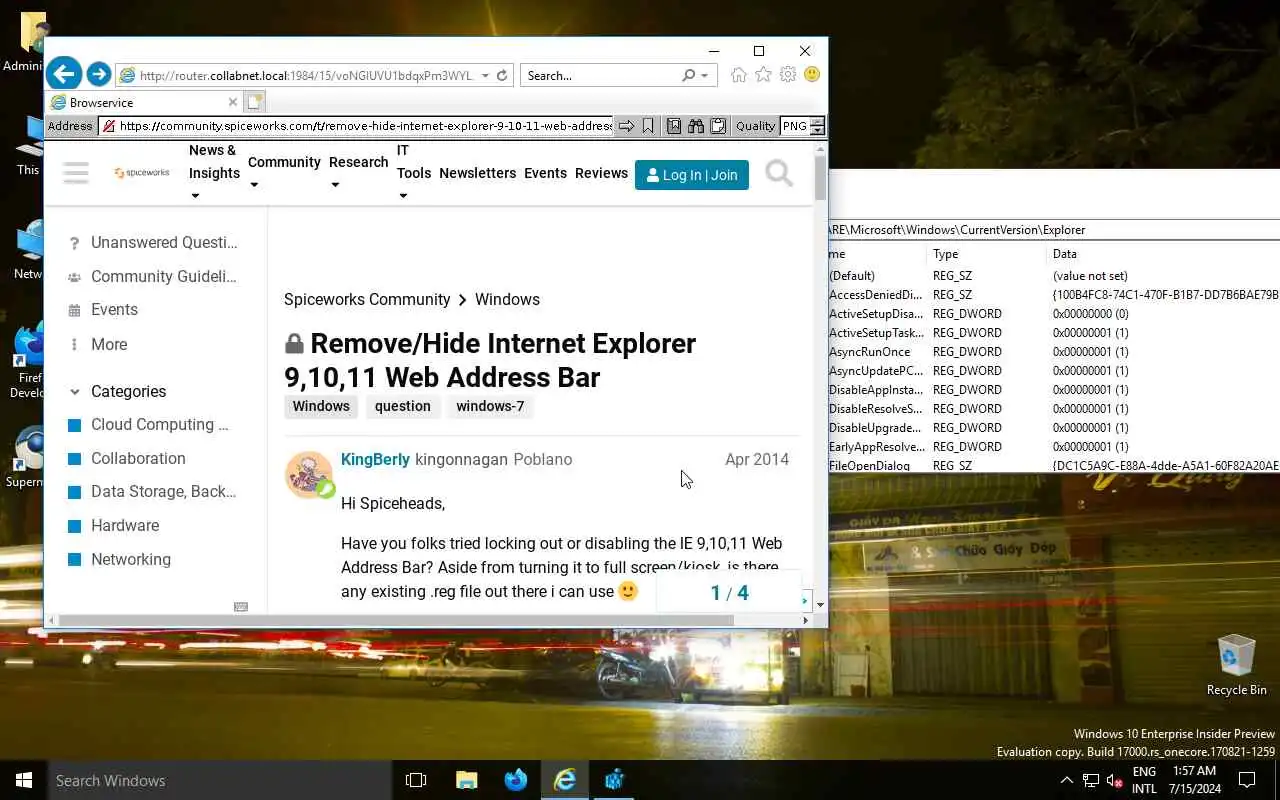Click the smiley feedback icon
Viewport: 1280px width, 800px height.
(812, 75)
